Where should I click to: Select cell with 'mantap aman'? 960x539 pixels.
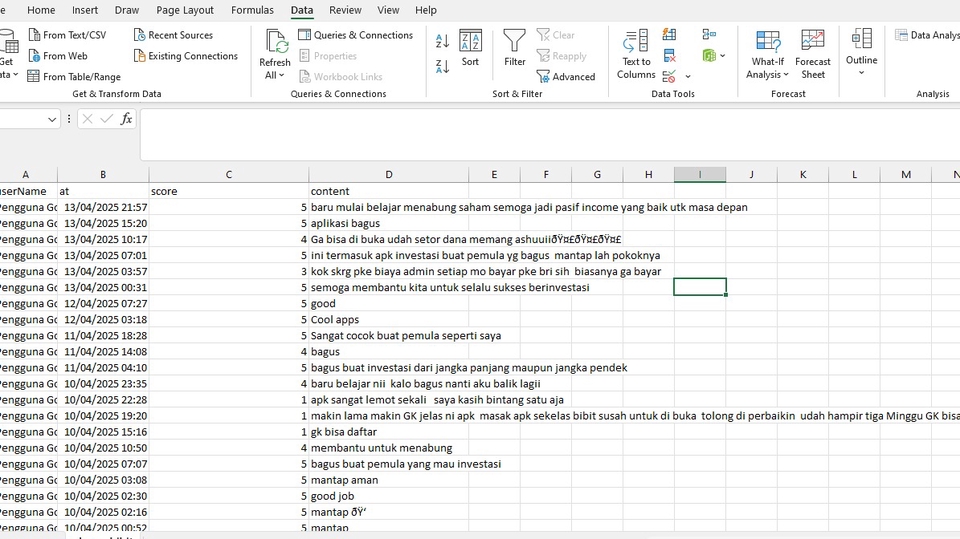click(389, 480)
